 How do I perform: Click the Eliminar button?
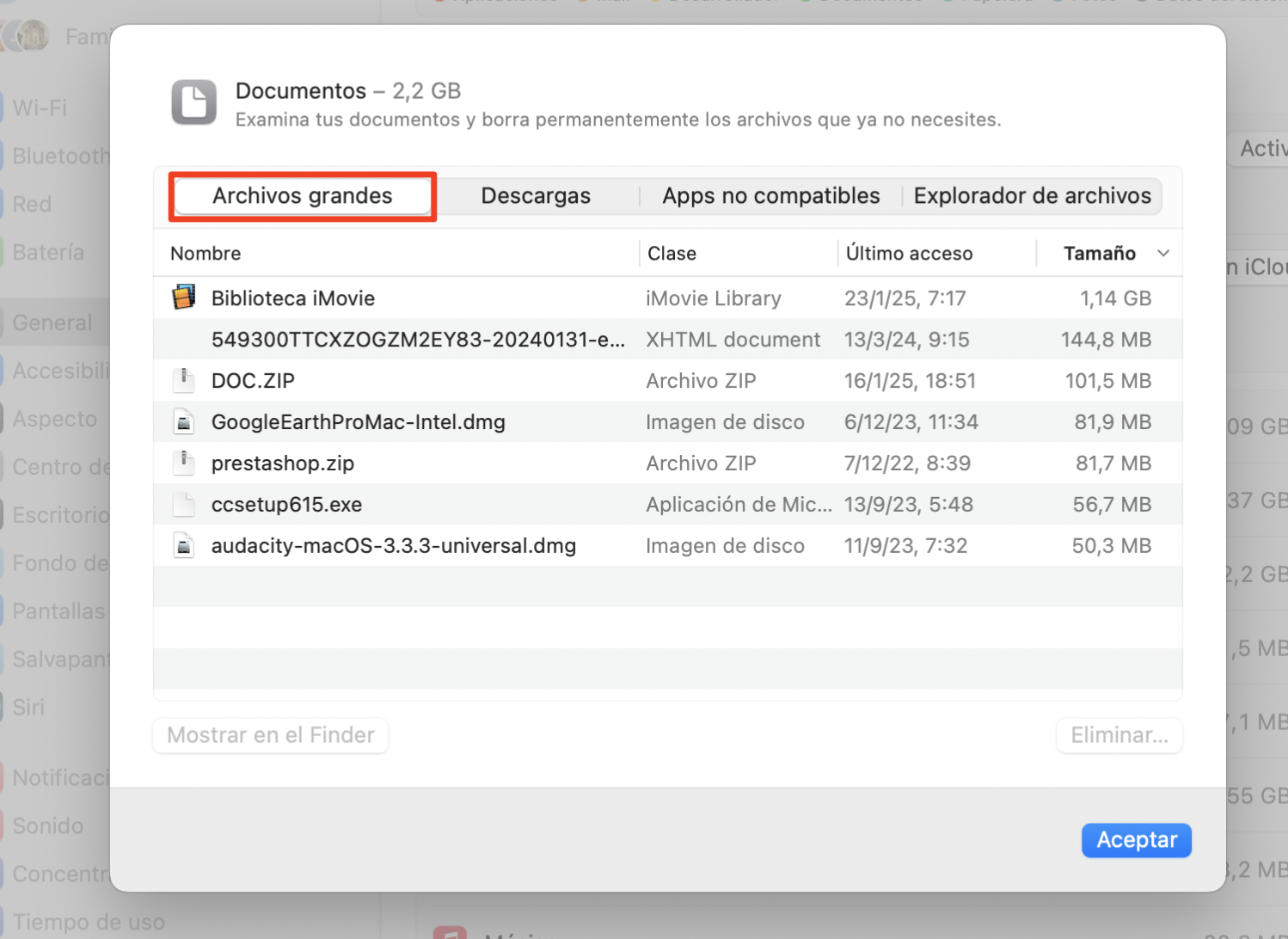coord(1119,735)
